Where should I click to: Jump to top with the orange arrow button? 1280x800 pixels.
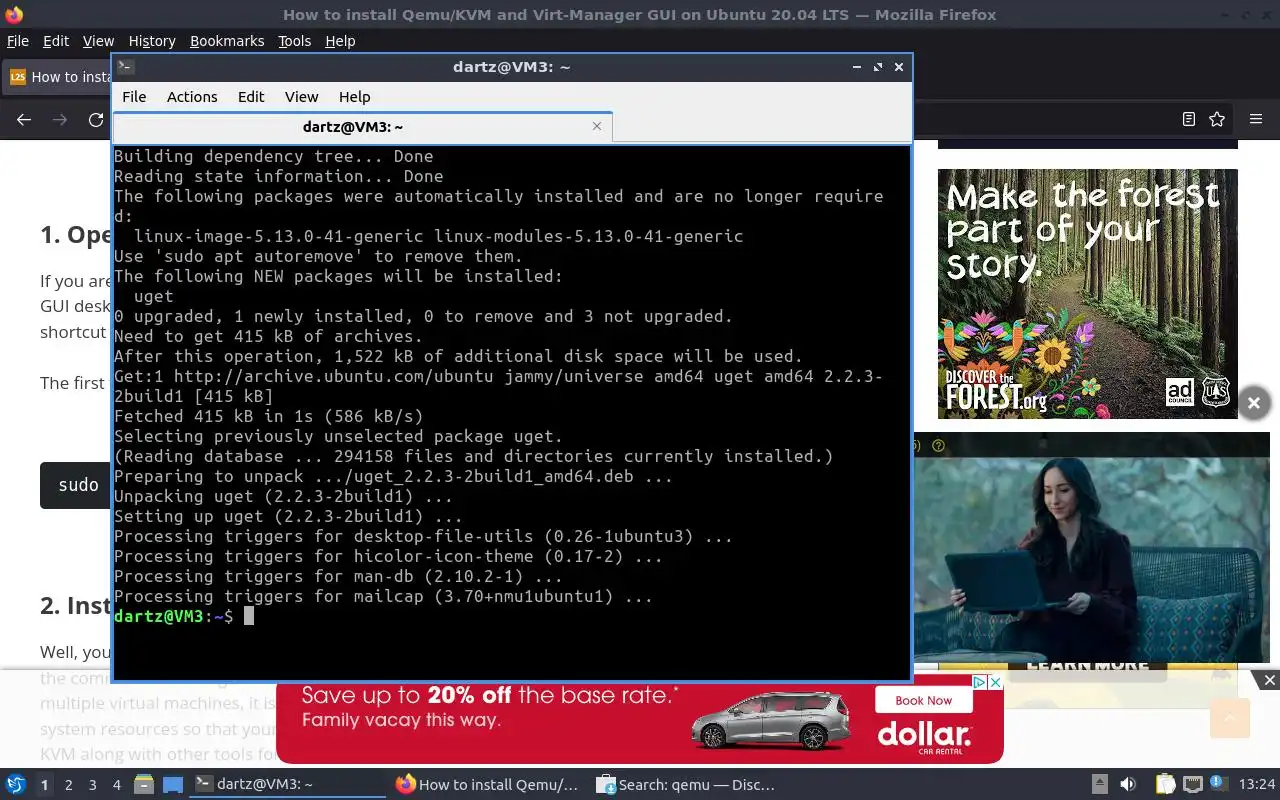(x=1230, y=717)
